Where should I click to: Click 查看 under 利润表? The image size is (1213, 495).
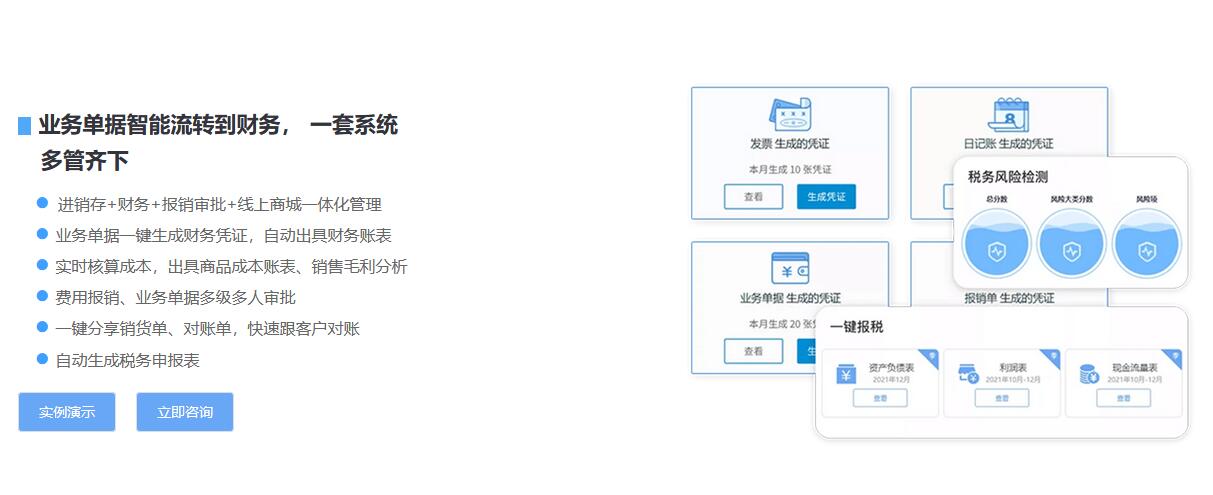(1002, 398)
